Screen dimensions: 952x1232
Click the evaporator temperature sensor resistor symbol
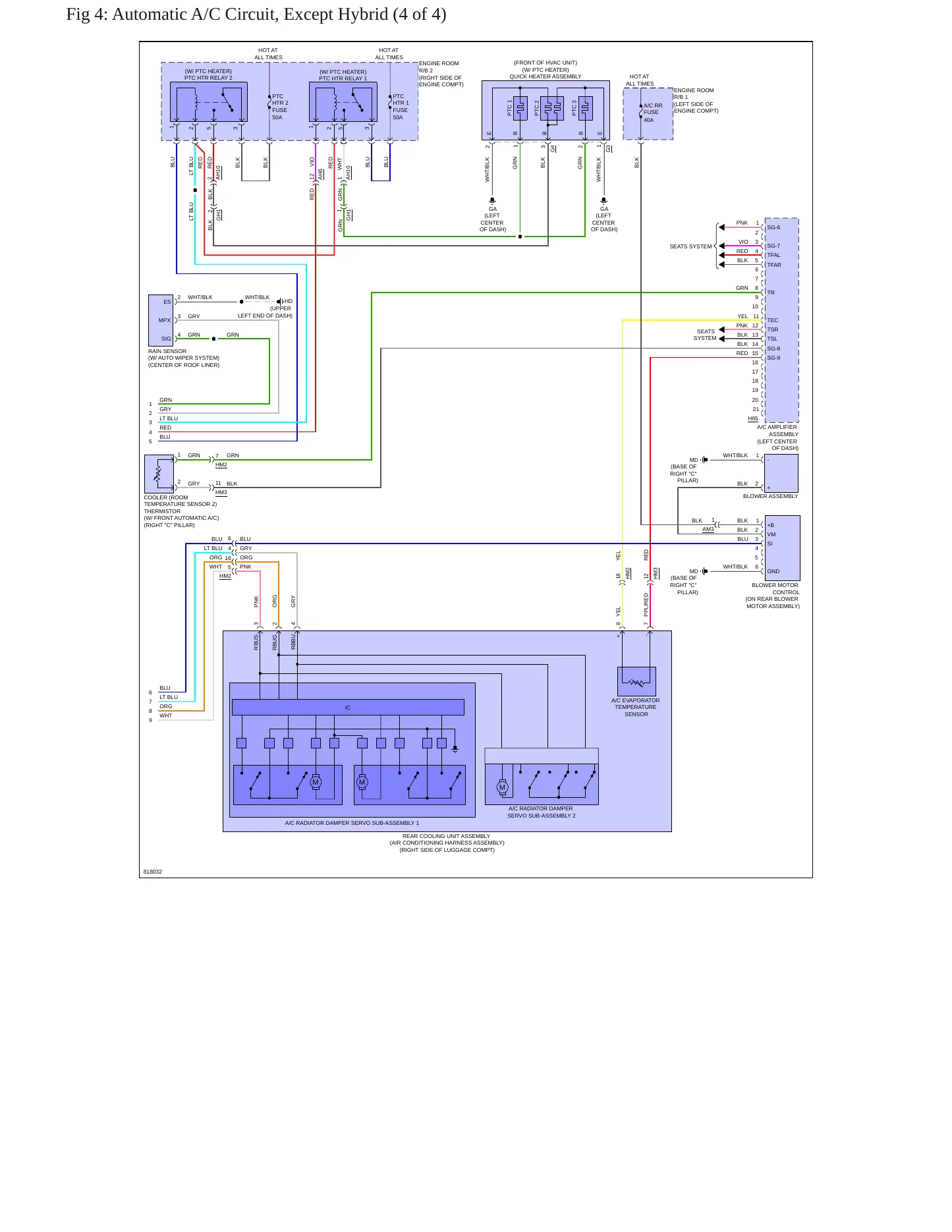[636, 683]
